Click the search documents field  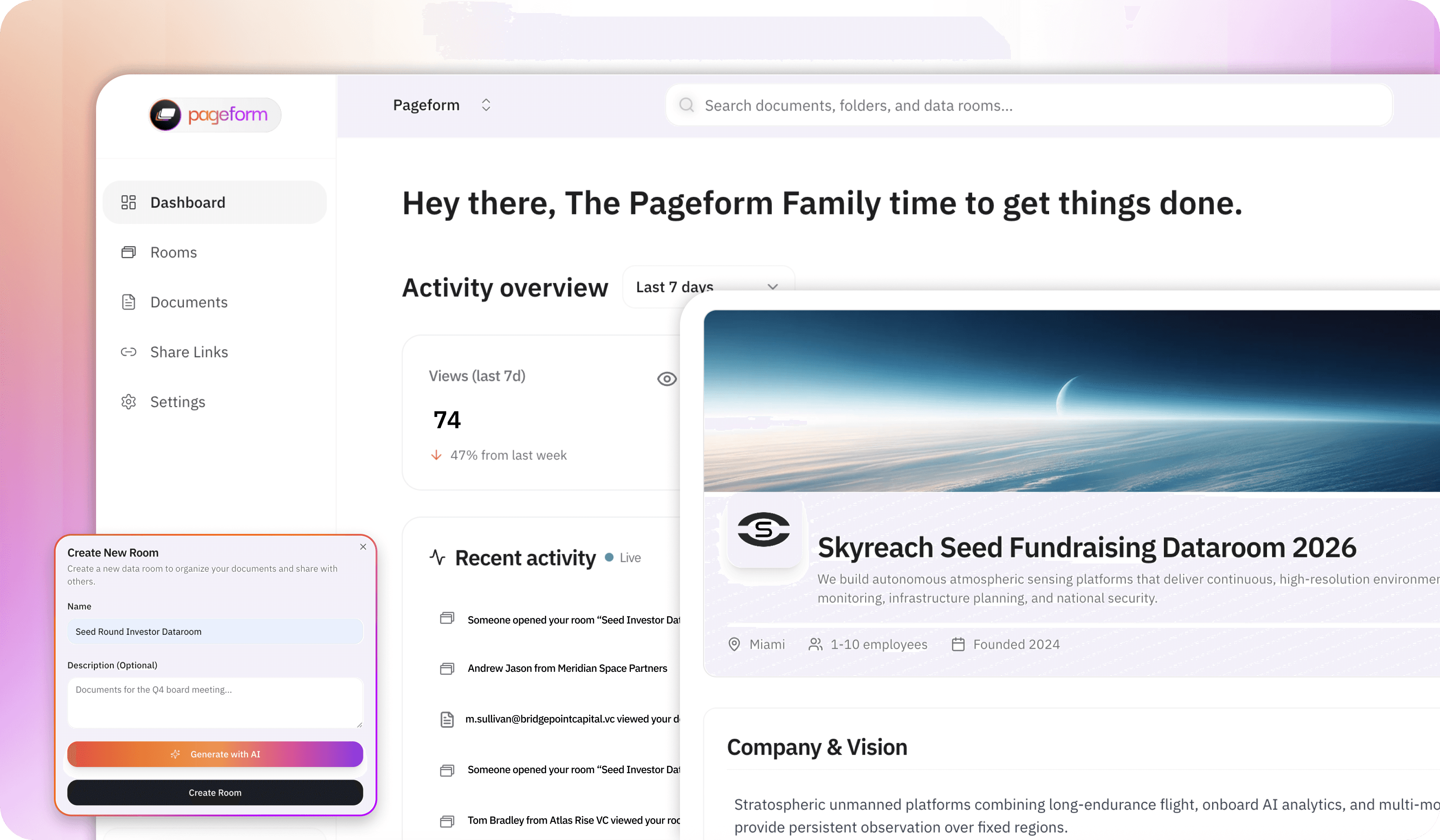click(1029, 105)
